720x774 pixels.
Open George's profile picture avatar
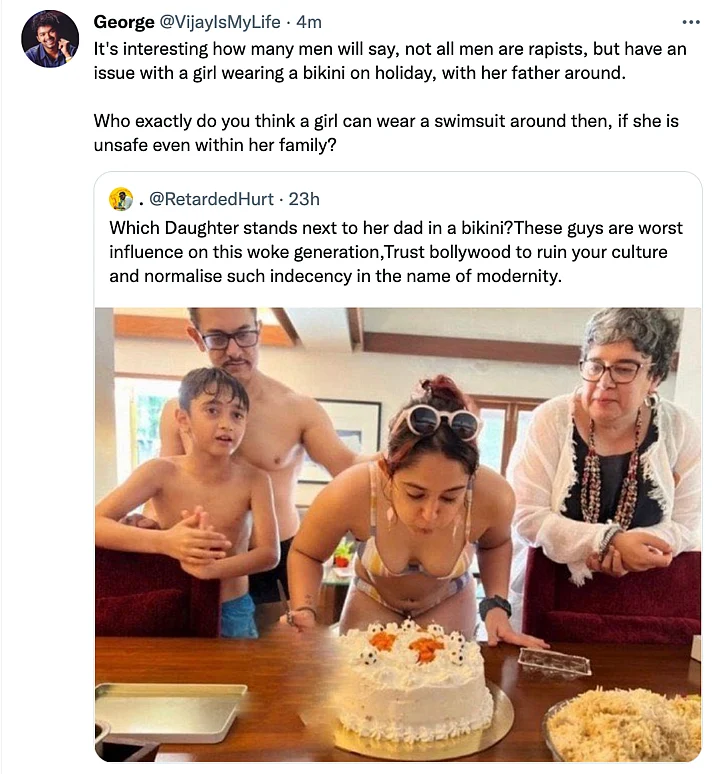[50, 39]
